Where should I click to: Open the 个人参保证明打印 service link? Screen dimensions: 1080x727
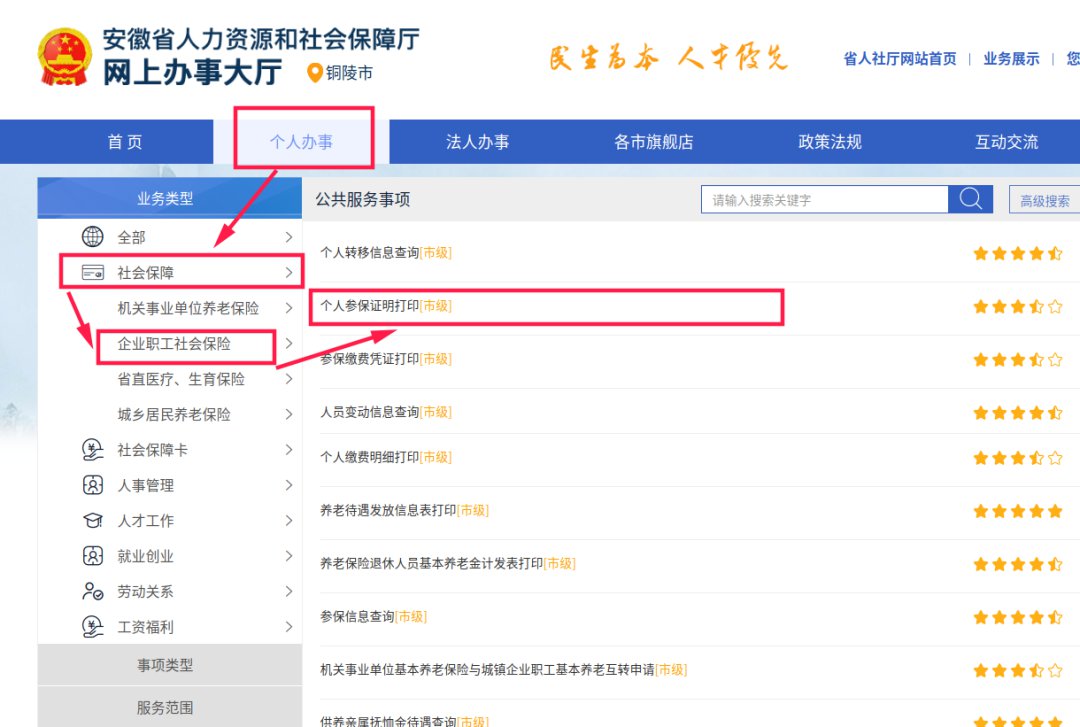[x=369, y=306]
